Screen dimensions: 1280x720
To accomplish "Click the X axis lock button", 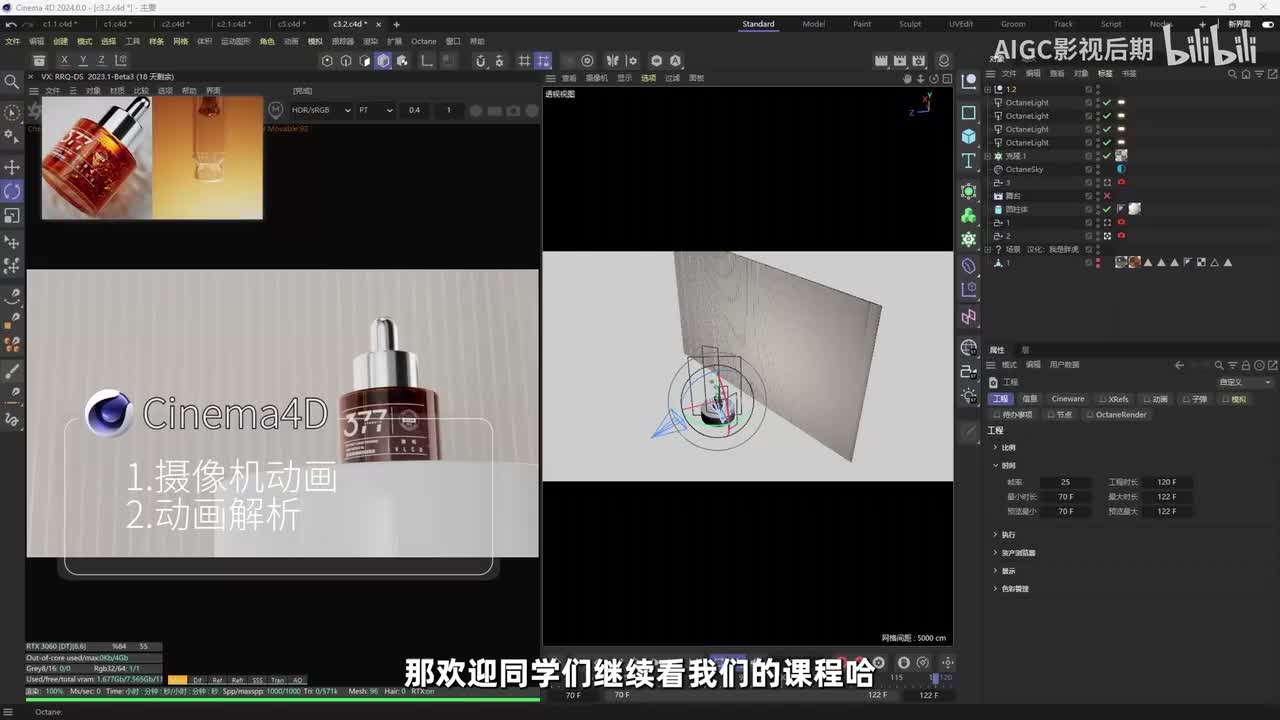I will pos(64,61).
